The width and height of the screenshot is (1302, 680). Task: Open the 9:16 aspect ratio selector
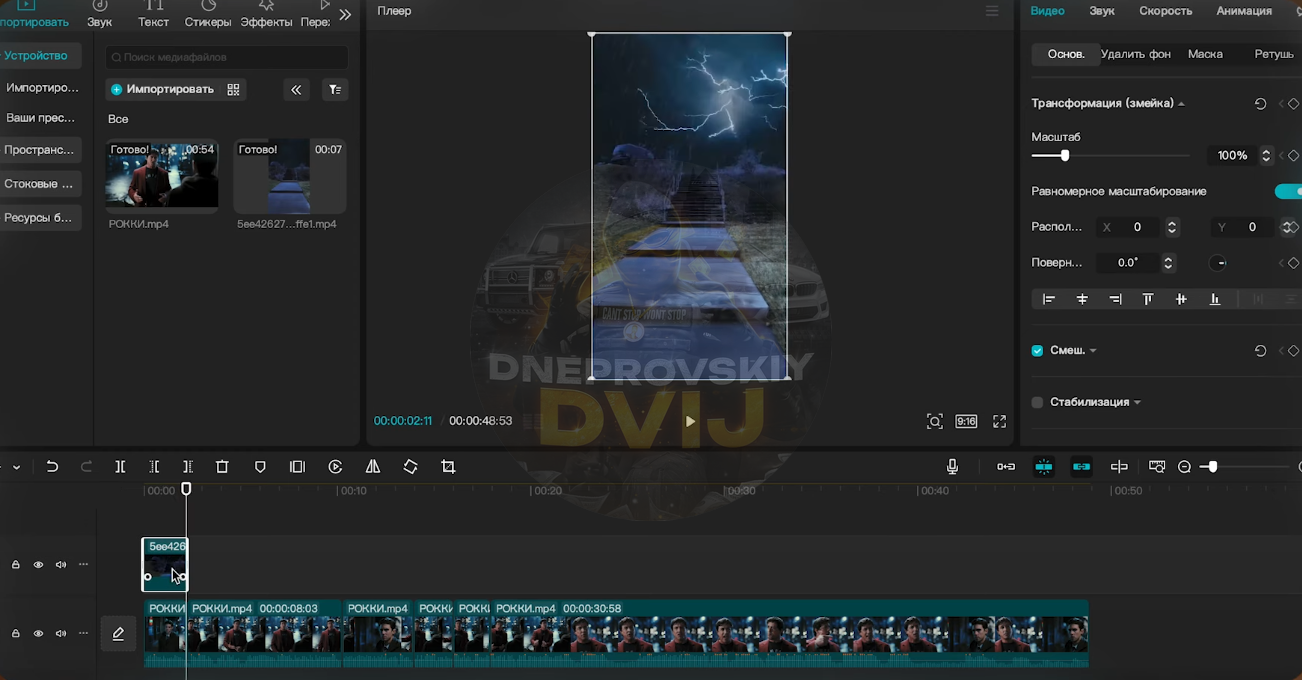click(966, 422)
